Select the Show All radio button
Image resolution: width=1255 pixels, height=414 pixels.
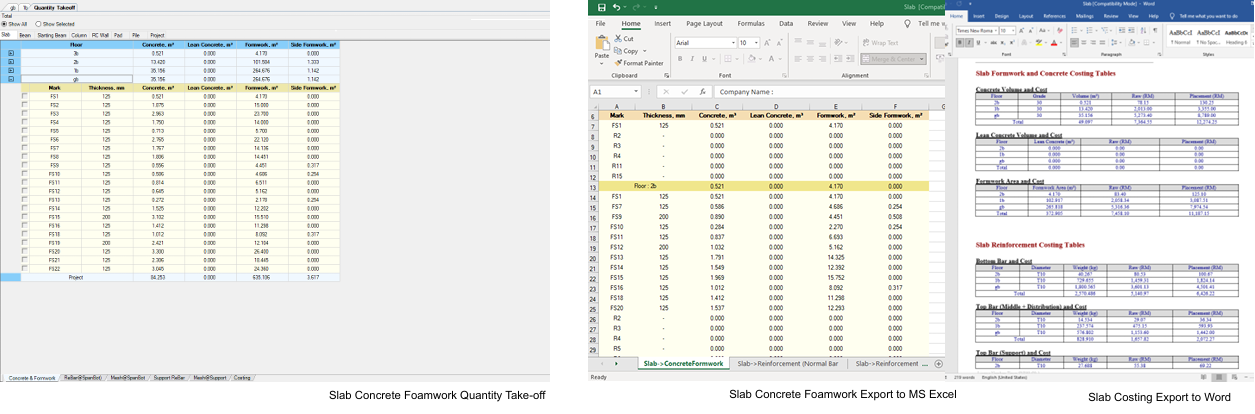click(4, 24)
